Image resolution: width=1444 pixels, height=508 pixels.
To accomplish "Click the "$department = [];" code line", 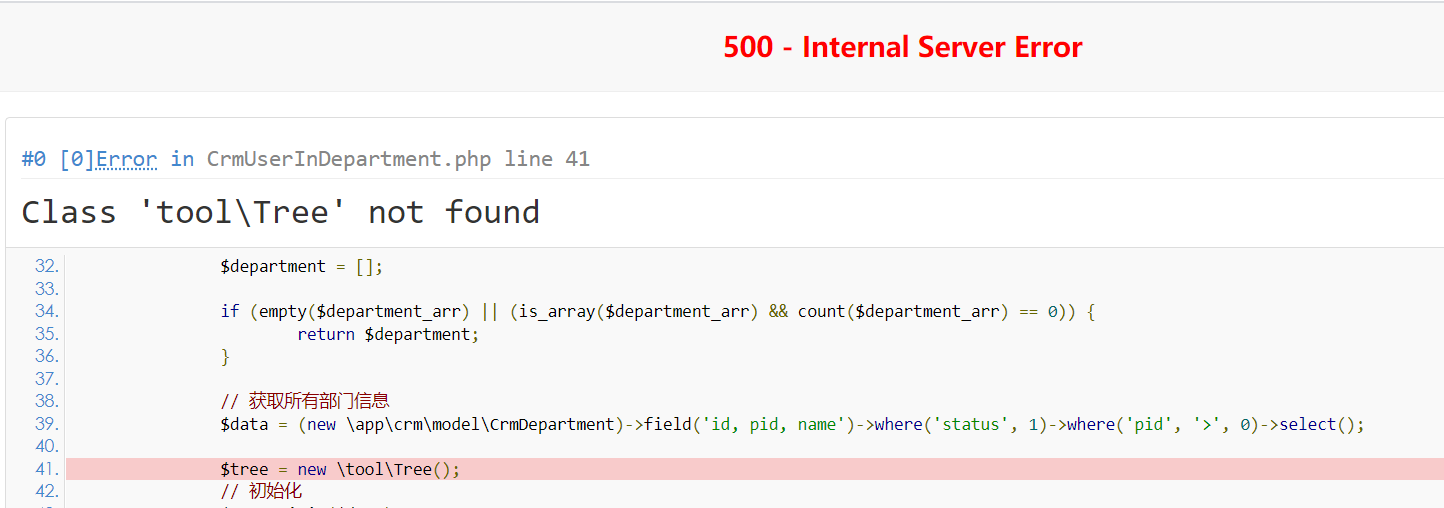I will click(302, 266).
